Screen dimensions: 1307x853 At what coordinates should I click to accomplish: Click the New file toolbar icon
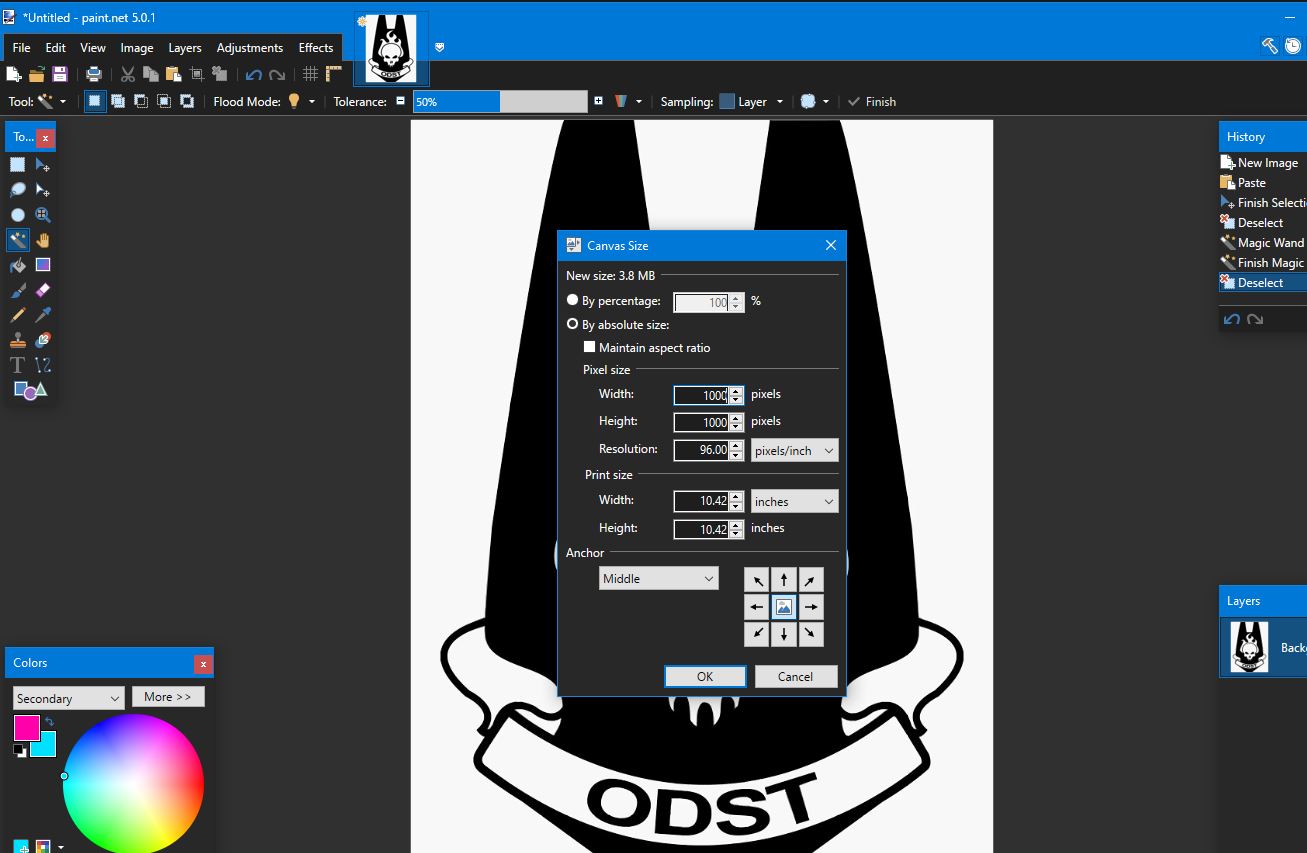click(14, 74)
